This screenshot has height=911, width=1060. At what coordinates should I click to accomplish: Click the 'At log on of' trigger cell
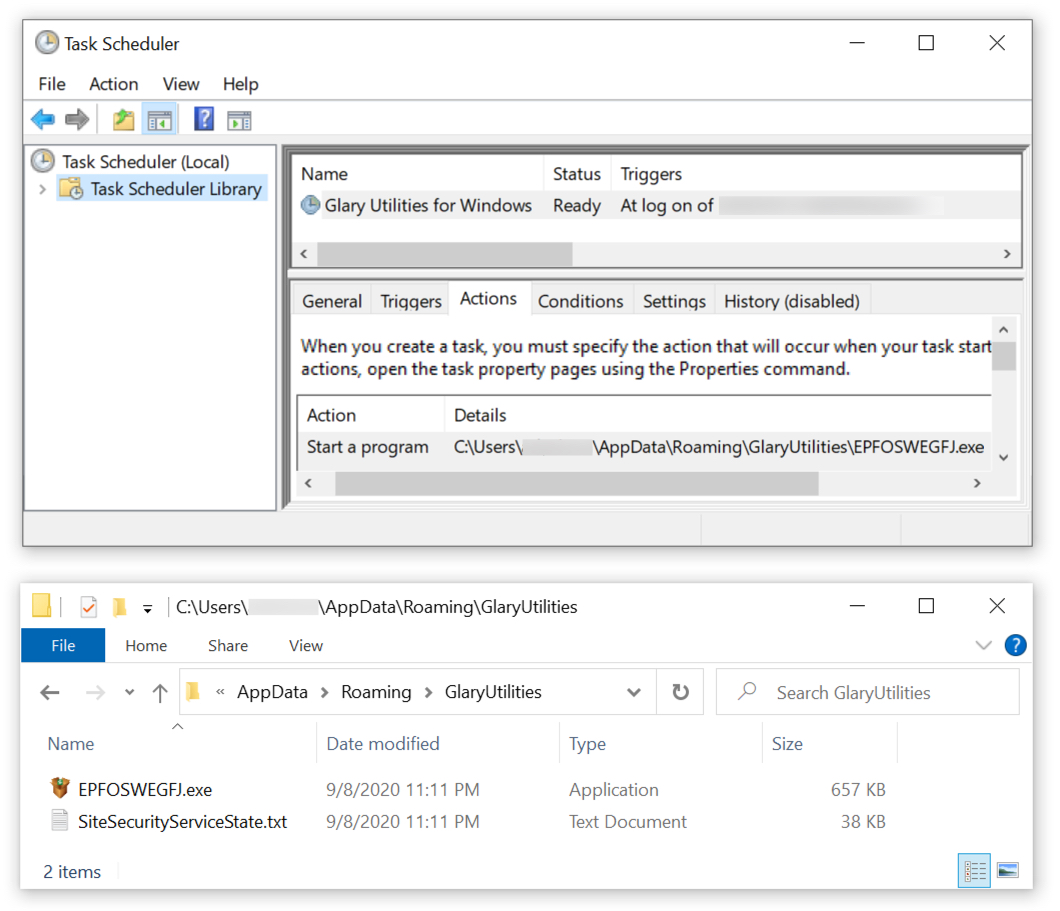coord(667,205)
